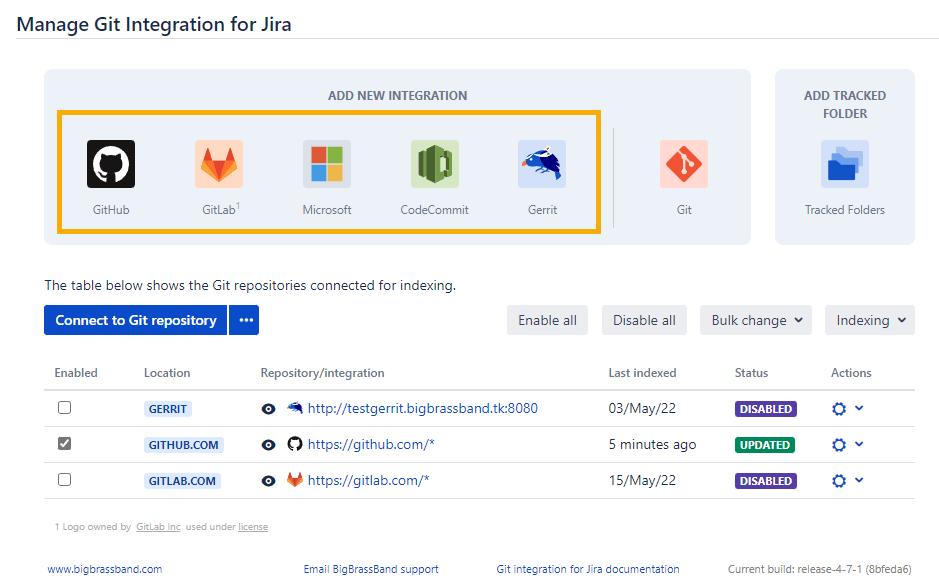Toggle the eye icon for github.com repository
This screenshot has width=939, height=588.
(x=268, y=445)
